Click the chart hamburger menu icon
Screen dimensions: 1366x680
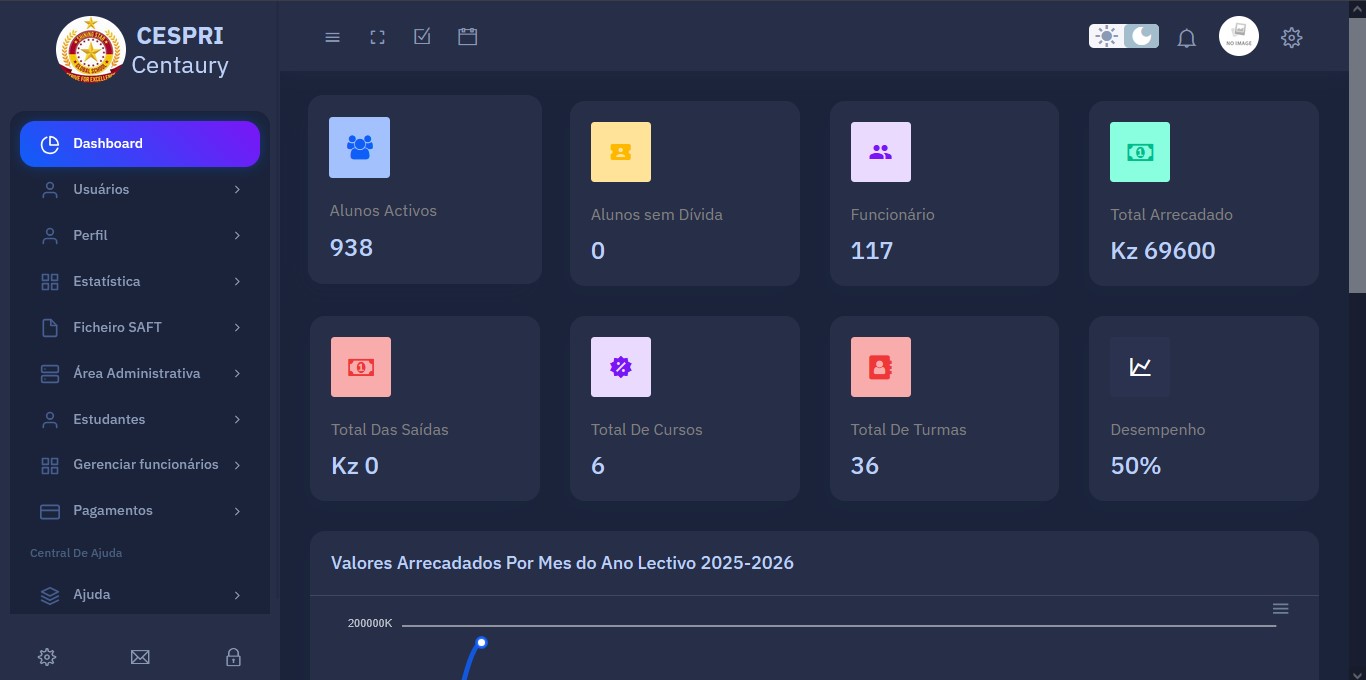1280,609
